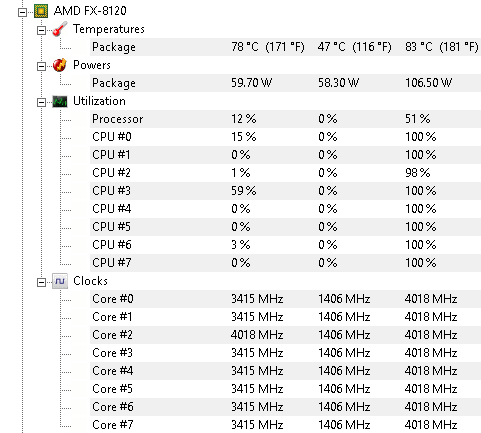This screenshot has width=481, height=433.
Task: Click the AMD FX-8120 processor chip icon
Action: pyautogui.click(x=41, y=11)
